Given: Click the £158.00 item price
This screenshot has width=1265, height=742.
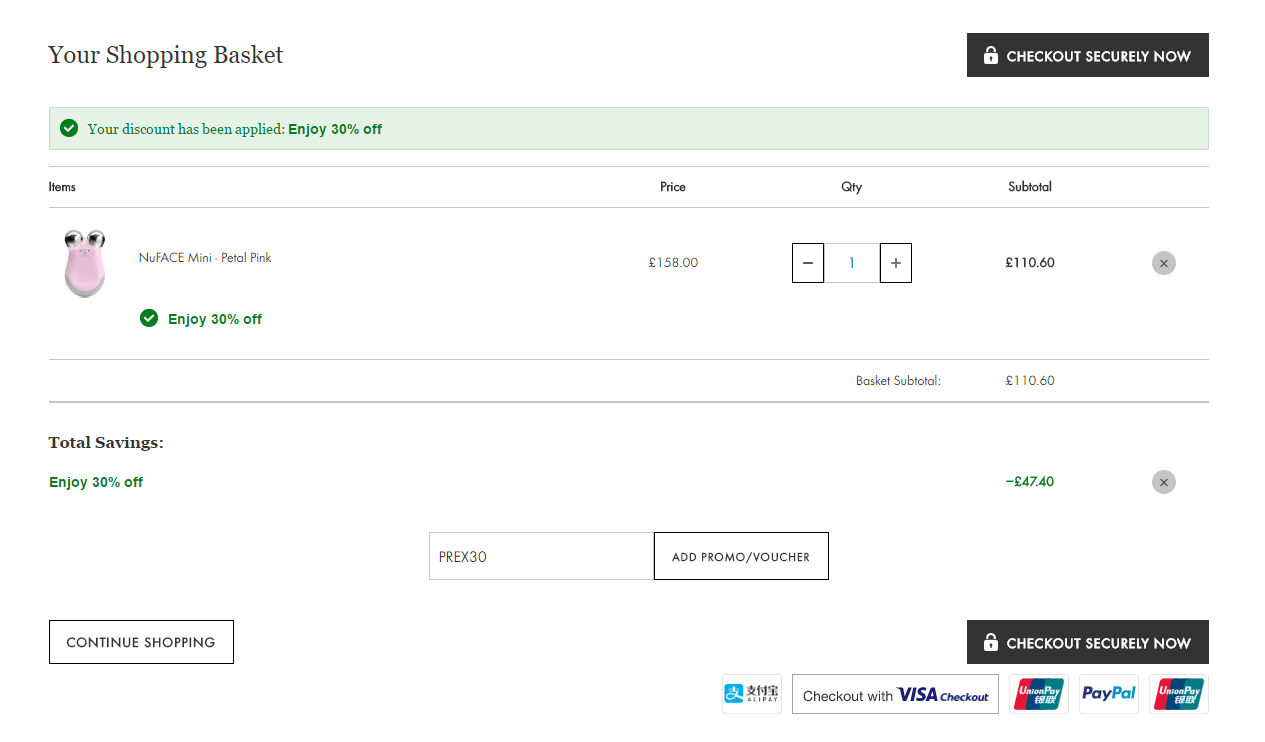Looking at the screenshot, I should (x=673, y=263).
